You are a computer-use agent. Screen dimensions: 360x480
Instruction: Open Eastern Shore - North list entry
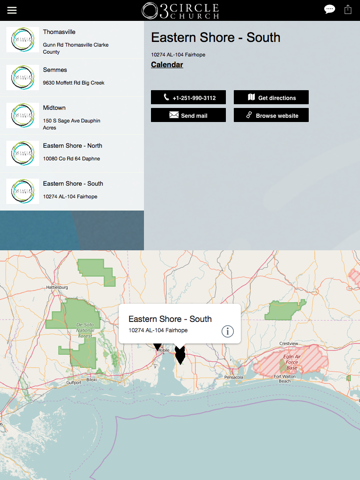72,154
